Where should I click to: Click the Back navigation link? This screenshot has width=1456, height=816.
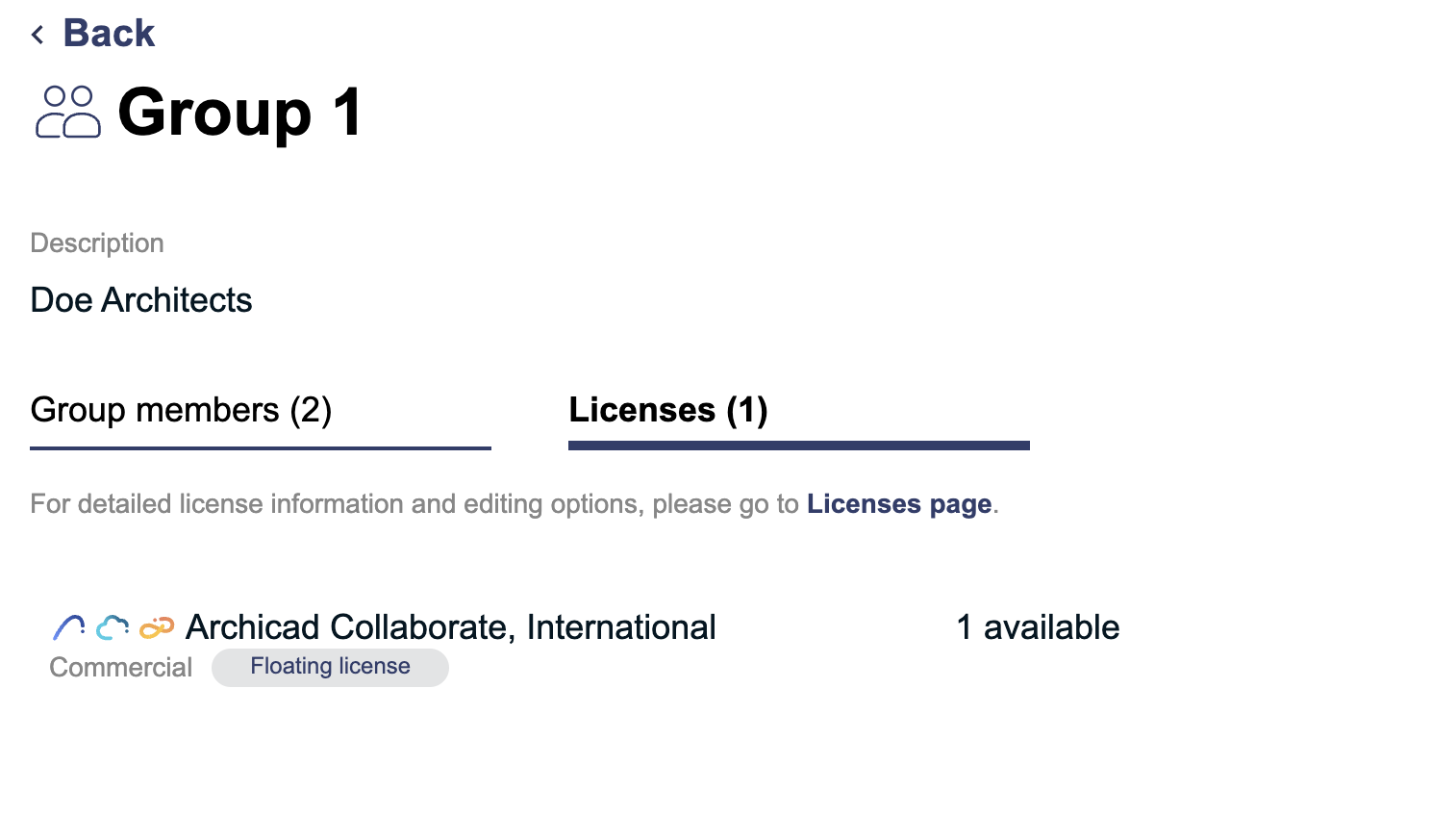(108, 33)
